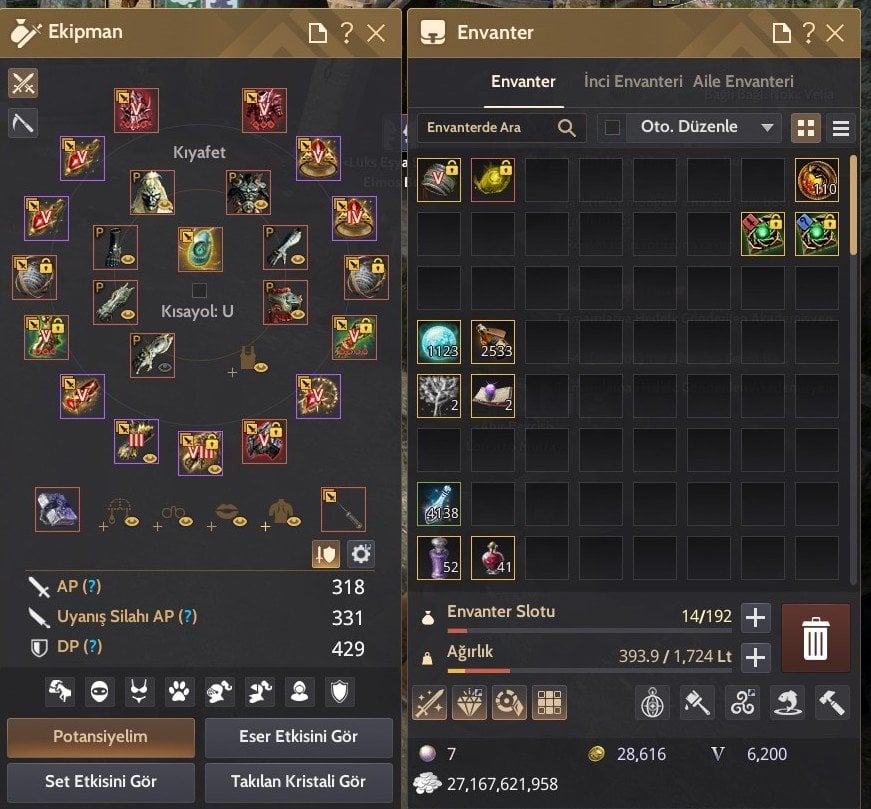Open the enhancement sword icon in inventory toolbar
871x809 pixels.
tap(429, 703)
